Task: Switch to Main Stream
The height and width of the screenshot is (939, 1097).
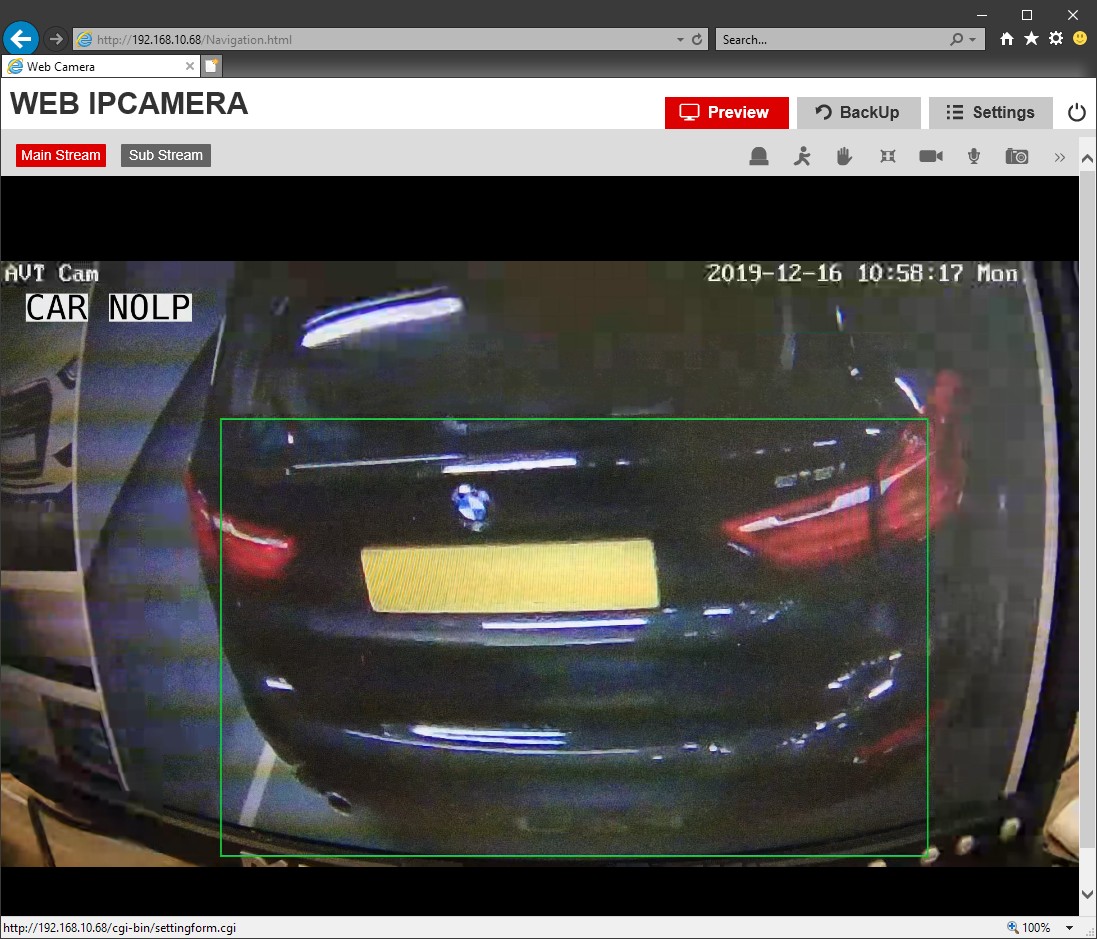Action: (x=61, y=155)
